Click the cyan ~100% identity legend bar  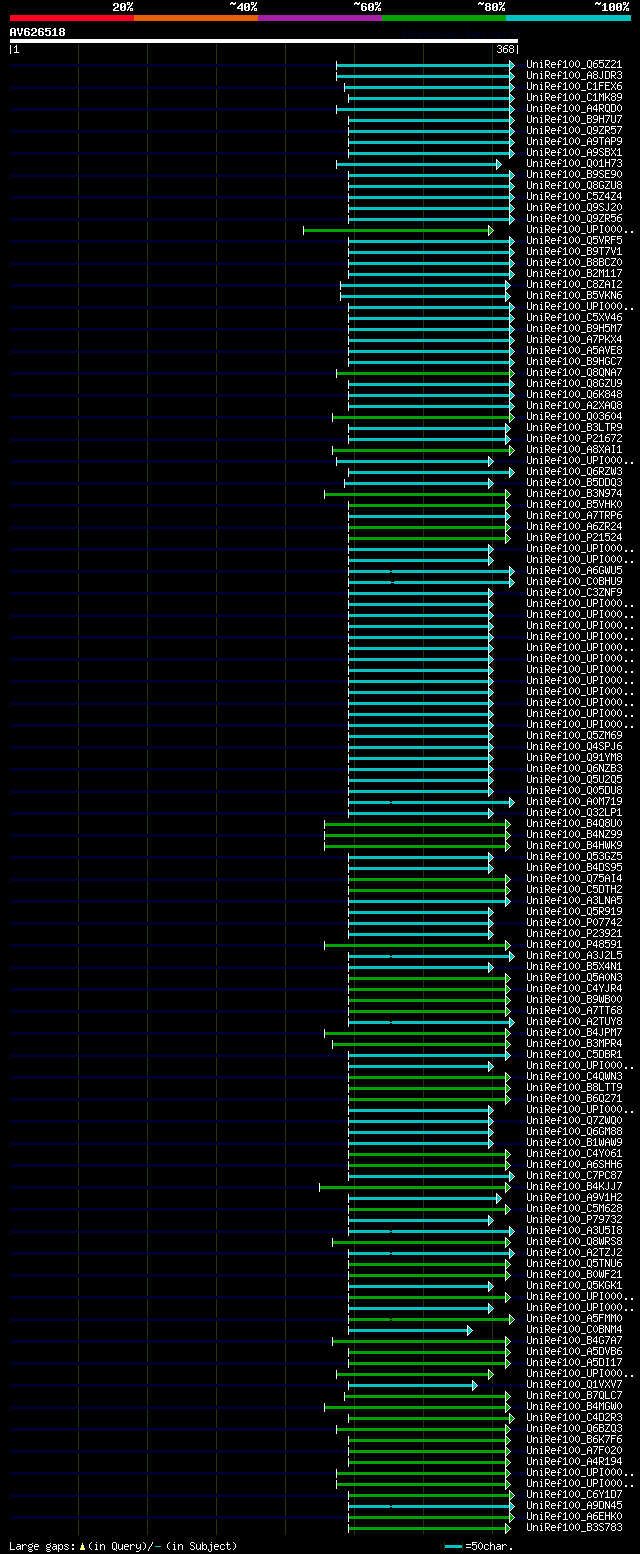(x=568, y=18)
